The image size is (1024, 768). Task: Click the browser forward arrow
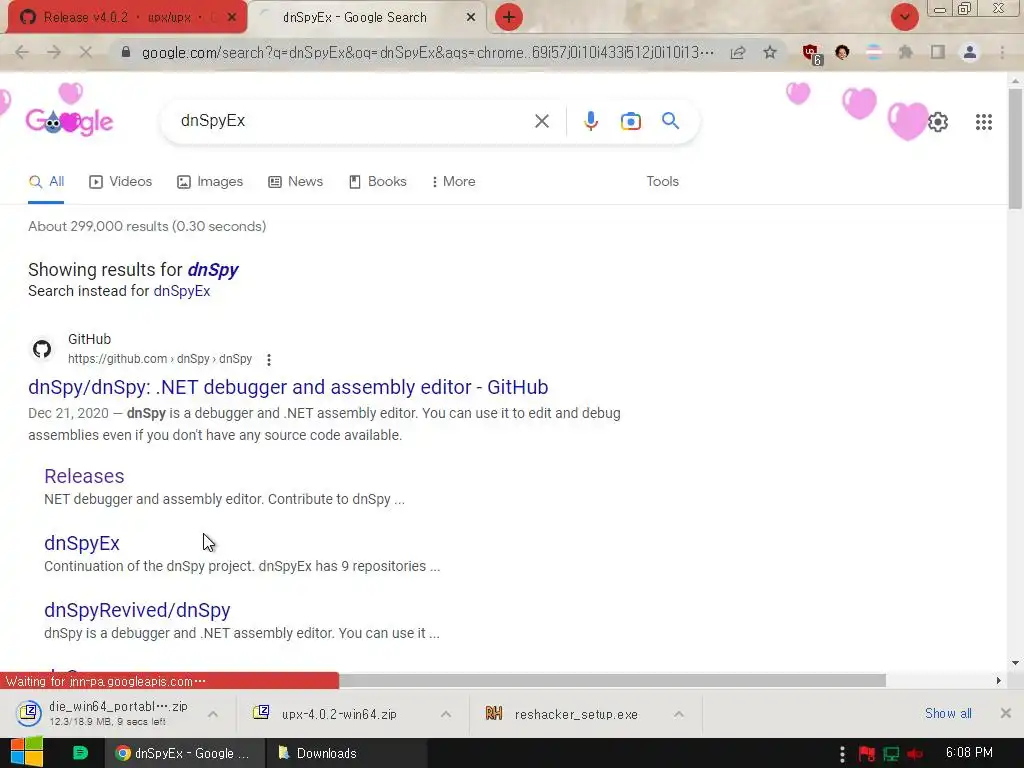coord(54,52)
